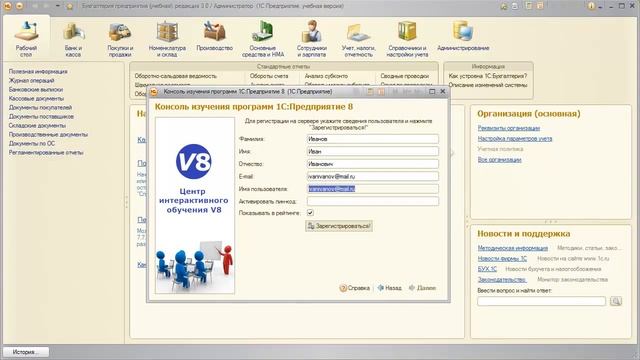Open the Настройка параметров учета link
Screen dimensions: 640x360
coord(515,139)
